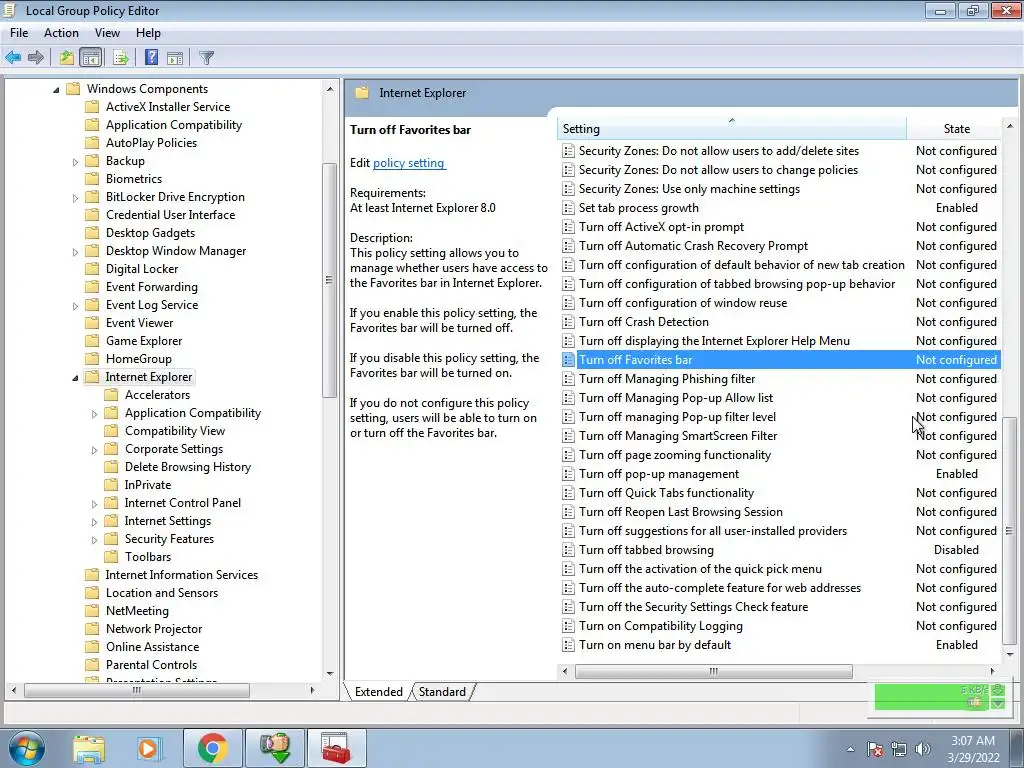Switch to the Extended tab
This screenshot has width=1024, height=768.
tap(379, 692)
